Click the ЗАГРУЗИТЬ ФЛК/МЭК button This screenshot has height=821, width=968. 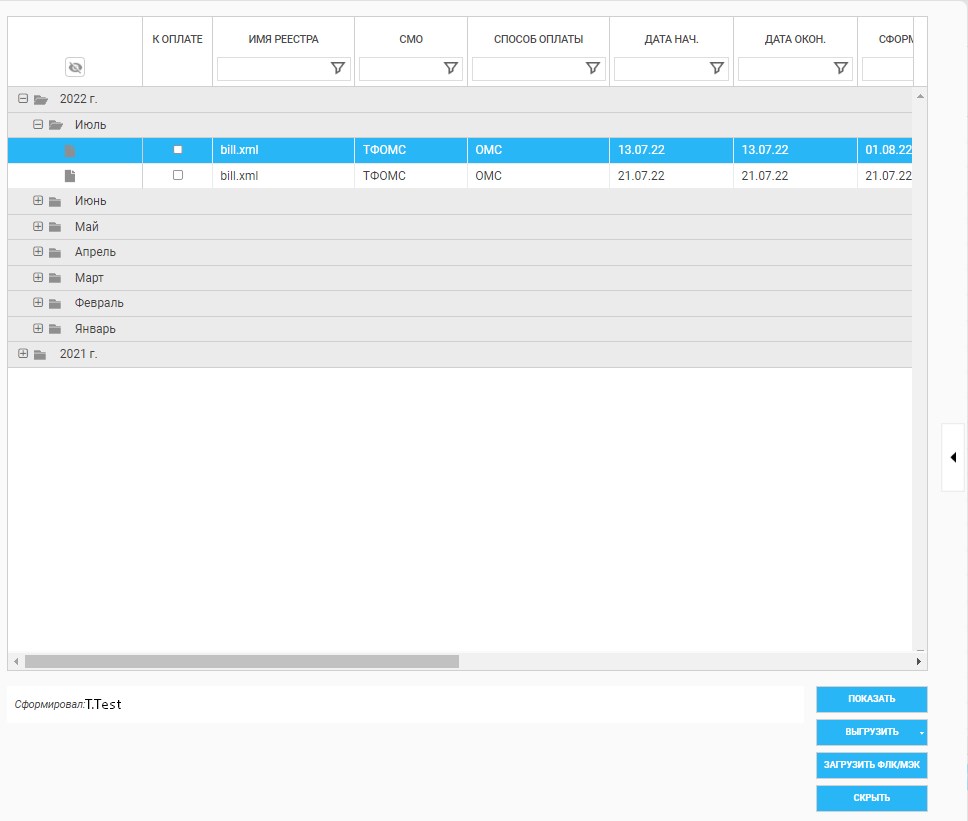(871, 765)
